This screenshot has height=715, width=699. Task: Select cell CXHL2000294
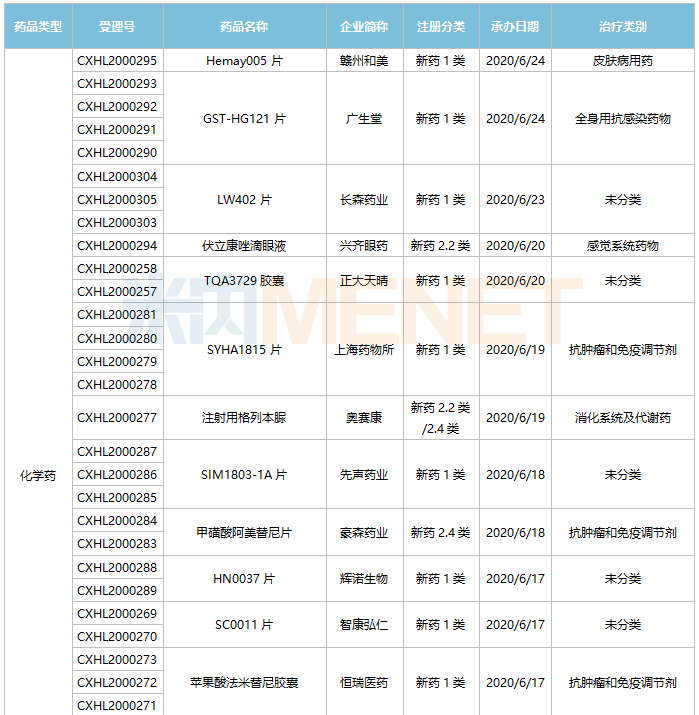[x=118, y=246]
